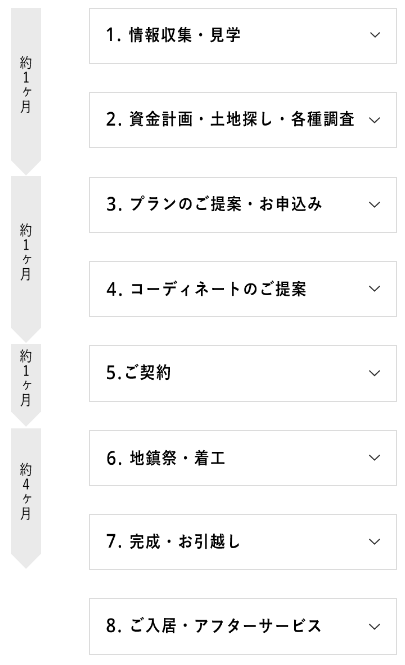Open the 5.ご契約 accordion

click(243, 373)
